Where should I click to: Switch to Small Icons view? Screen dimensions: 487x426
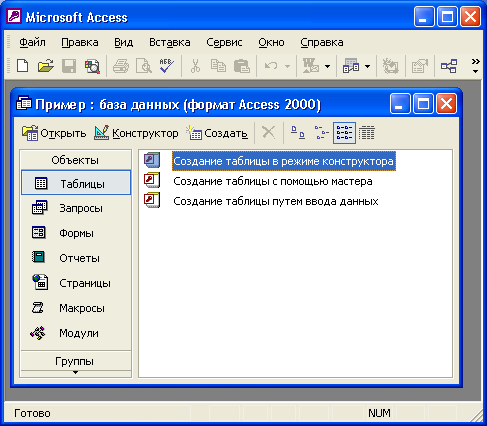[x=321, y=133]
